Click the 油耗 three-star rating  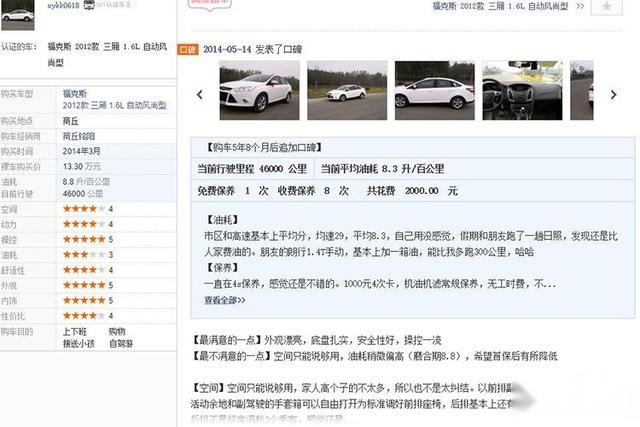pyautogui.click(x=84, y=255)
